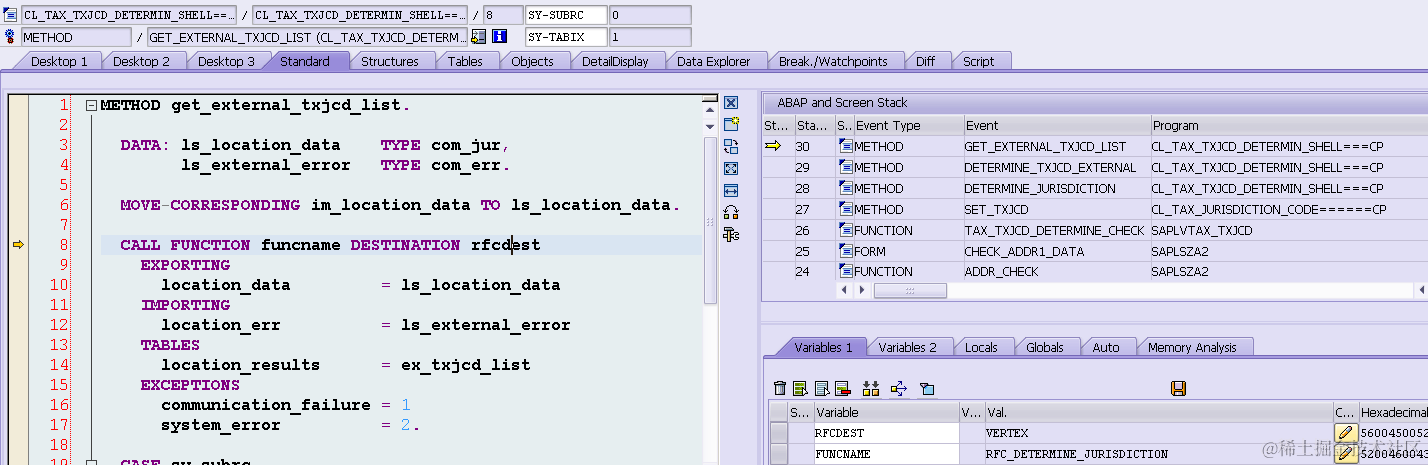Click the stack icon for the CHECK_ADDR1_DATA row
This screenshot has width=1428, height=465.
pyautogui.click(x=845, y=251)
